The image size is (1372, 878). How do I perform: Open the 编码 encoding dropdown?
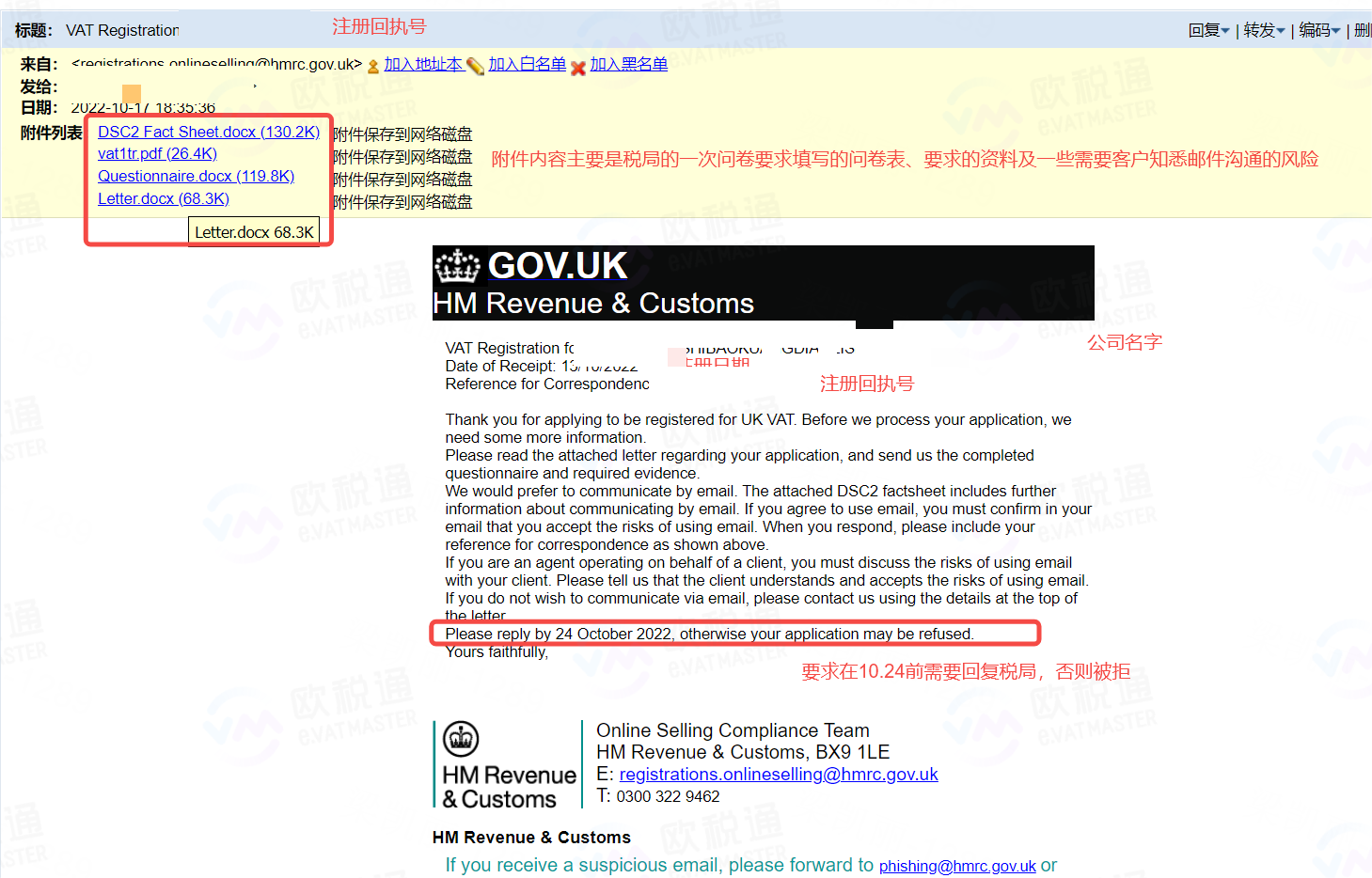pyautogui.click(x=1319, y=30)
